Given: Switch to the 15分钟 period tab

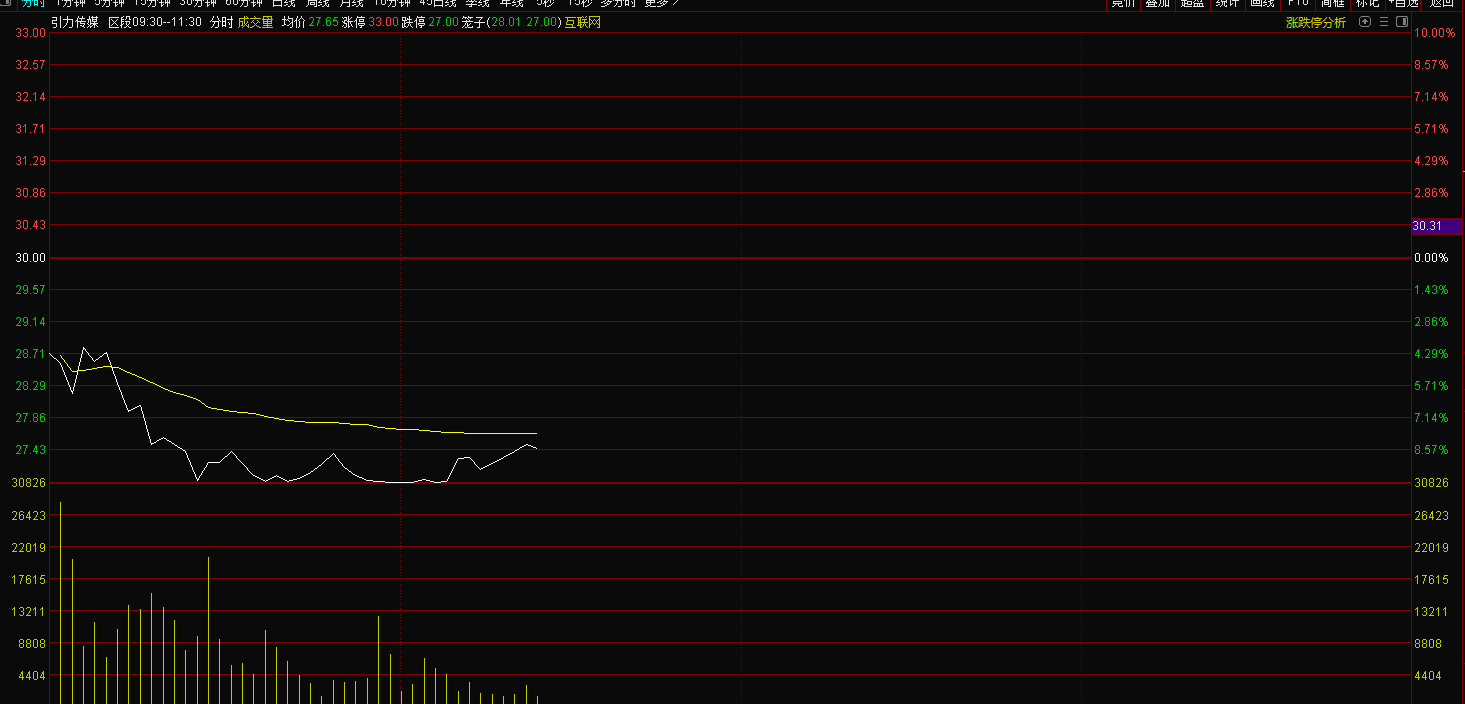Looking at the screenshot, I should [152, 3].
